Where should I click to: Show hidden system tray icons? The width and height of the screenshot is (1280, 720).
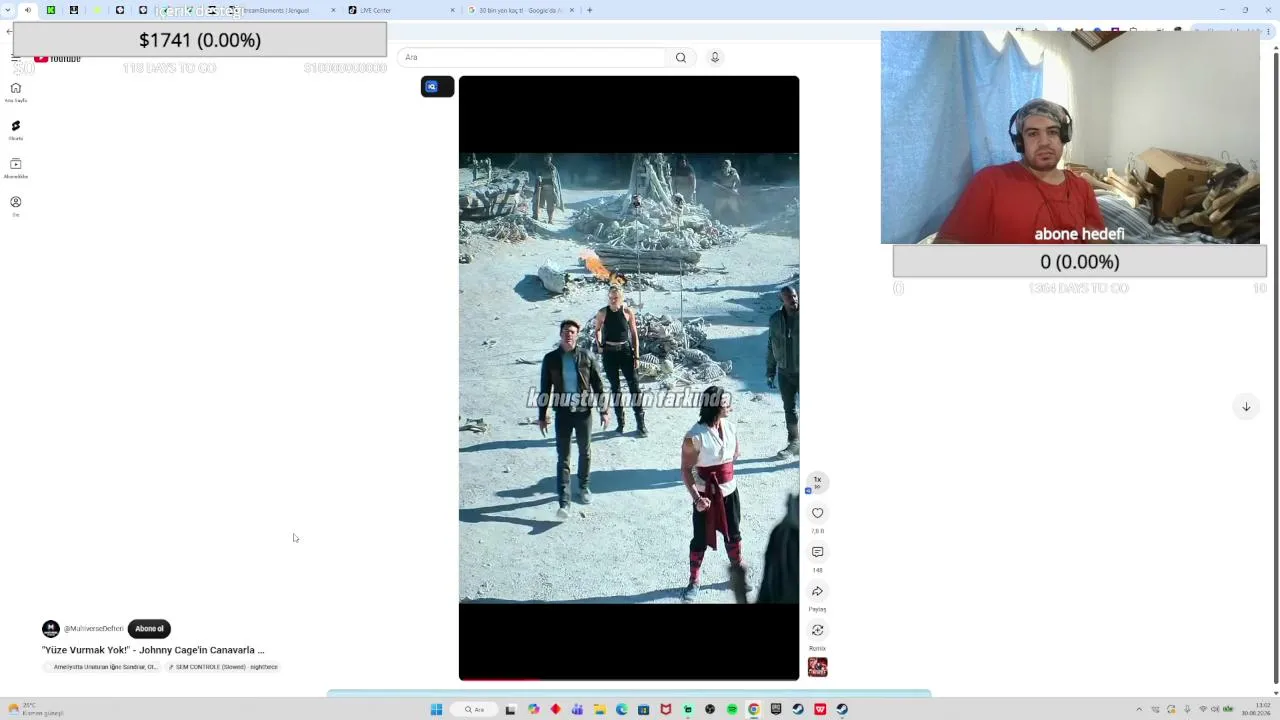coord(1139,709)
